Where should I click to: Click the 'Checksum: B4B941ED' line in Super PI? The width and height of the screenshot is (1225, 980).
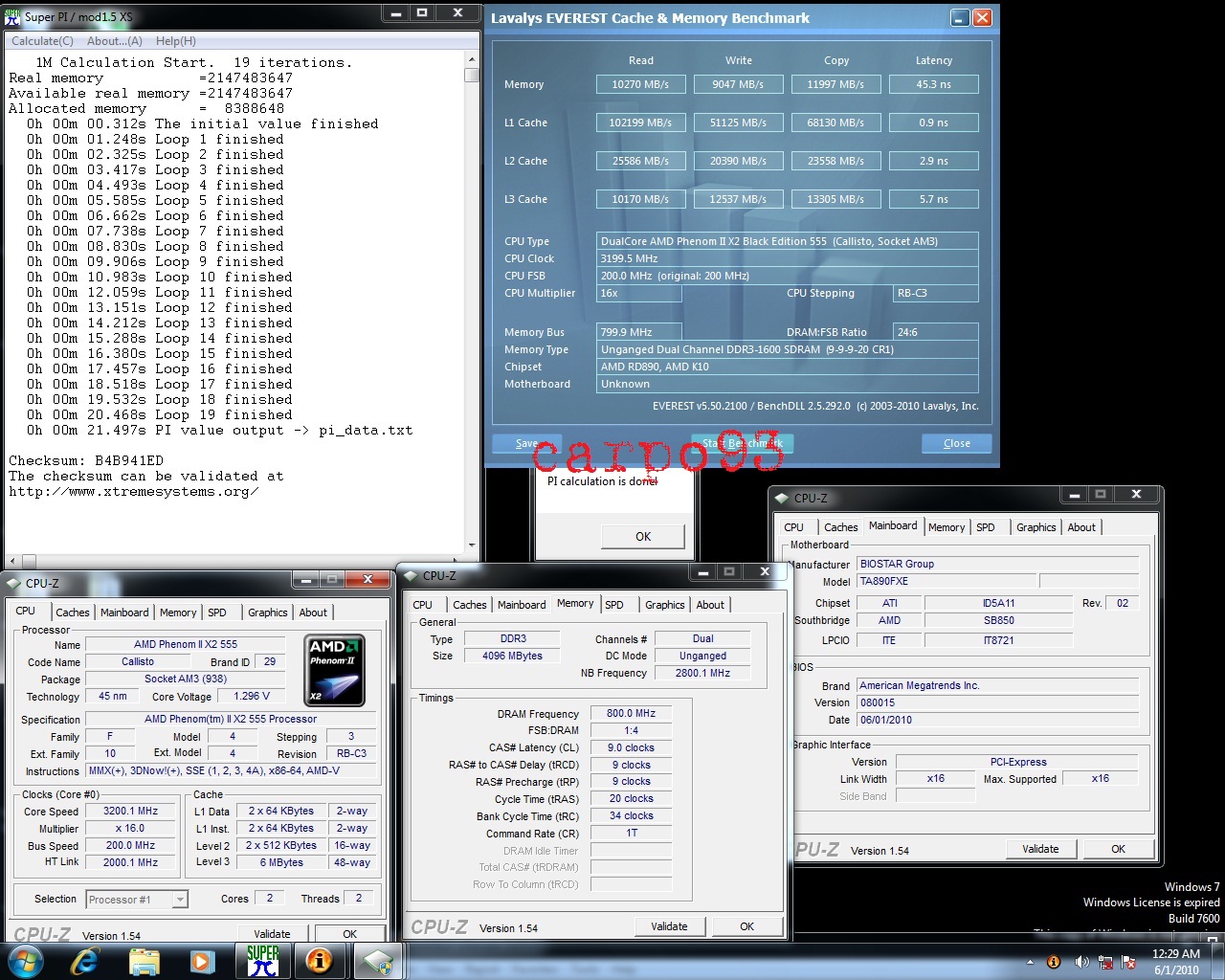click(x=86, y=460)
